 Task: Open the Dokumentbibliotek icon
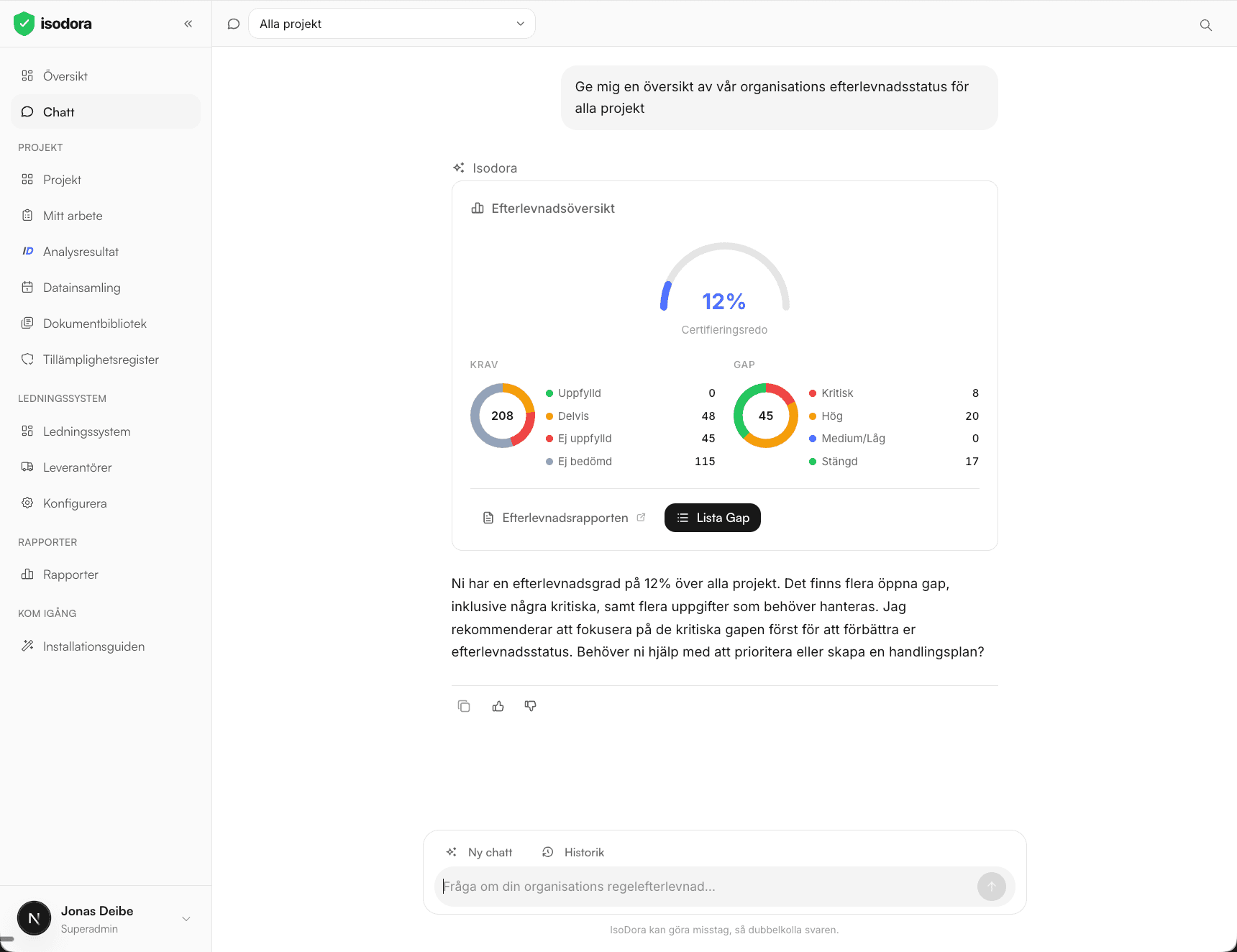pyautogui.click(x=27, y=323)
